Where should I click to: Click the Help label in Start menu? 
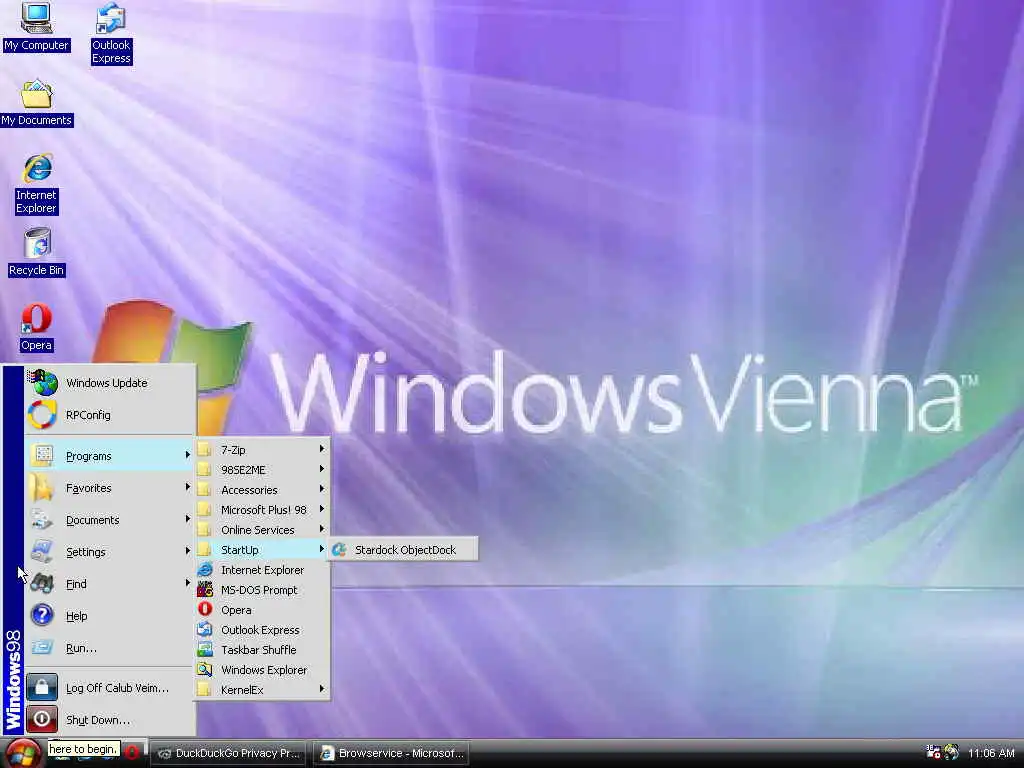click(76, 616)
